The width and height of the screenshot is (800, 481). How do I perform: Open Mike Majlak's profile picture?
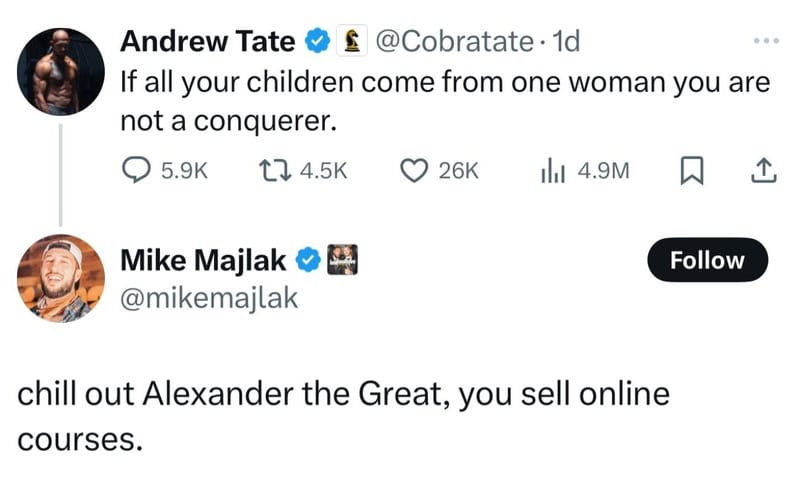61,278
